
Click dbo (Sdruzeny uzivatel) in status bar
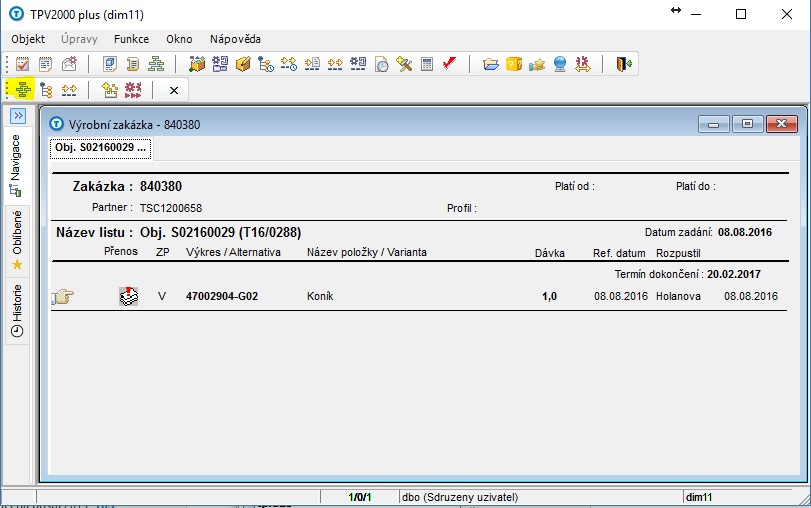coord(460,497)
